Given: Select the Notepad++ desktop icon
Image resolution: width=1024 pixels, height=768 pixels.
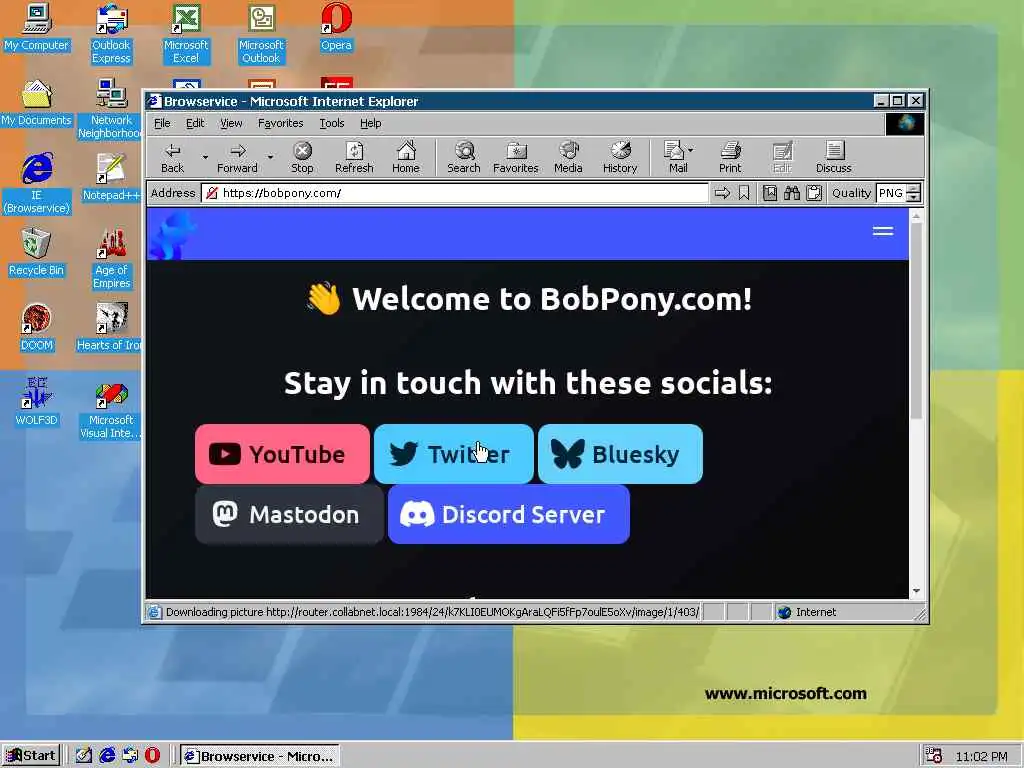Looking at the screenshot, I should point(111,178).
